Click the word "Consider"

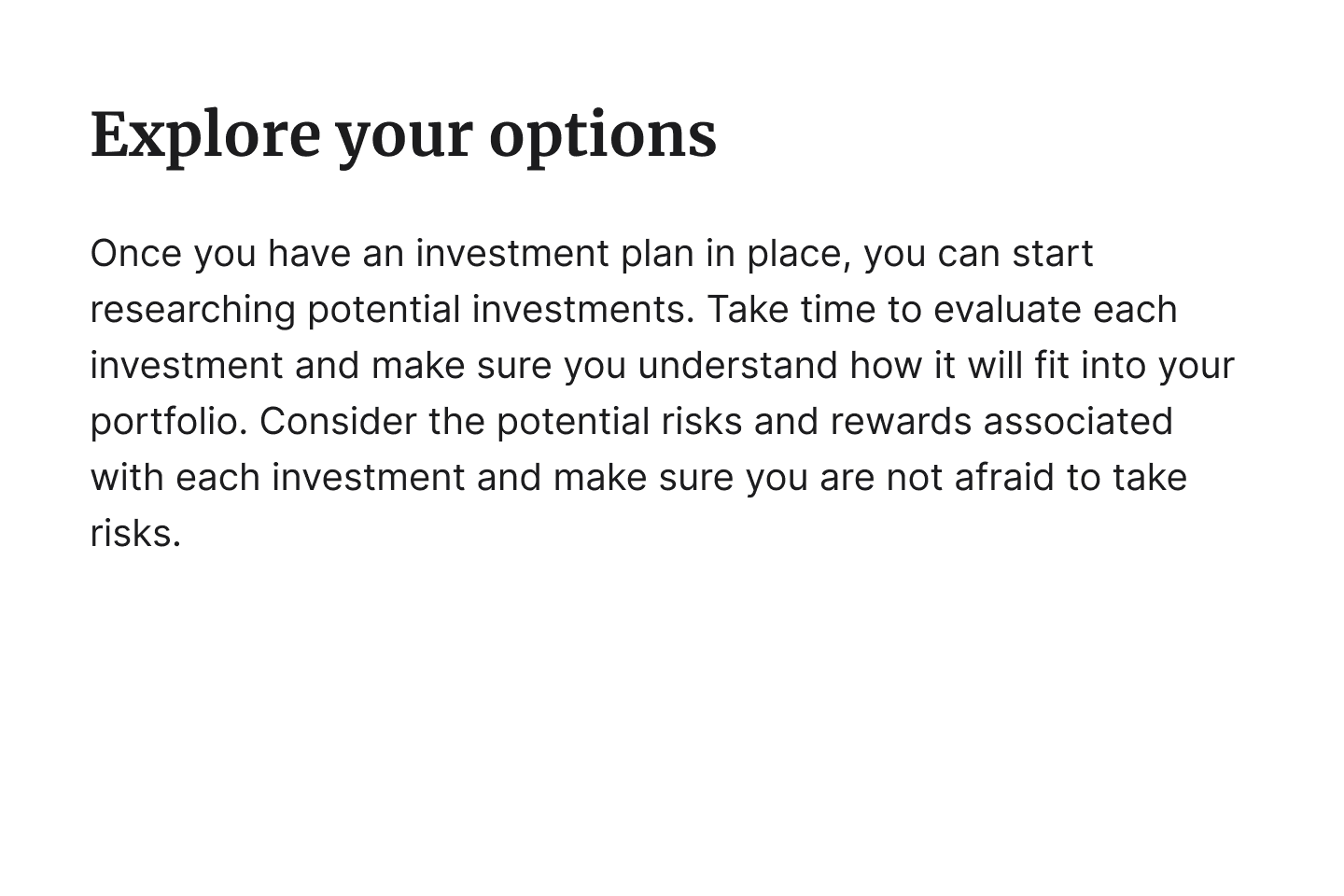(338, 422)
